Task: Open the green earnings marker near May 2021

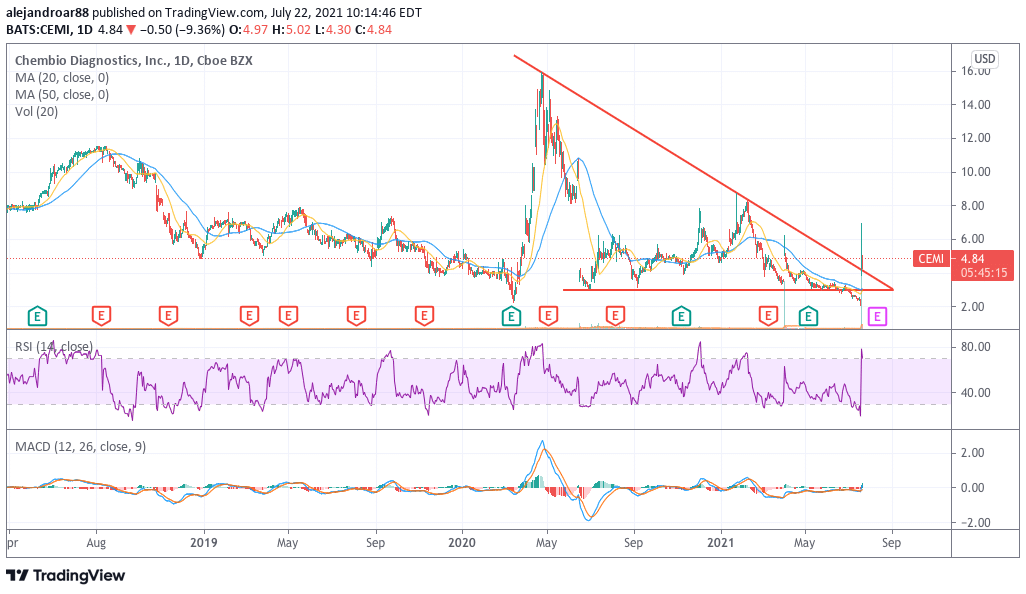Action: point(808,317)
